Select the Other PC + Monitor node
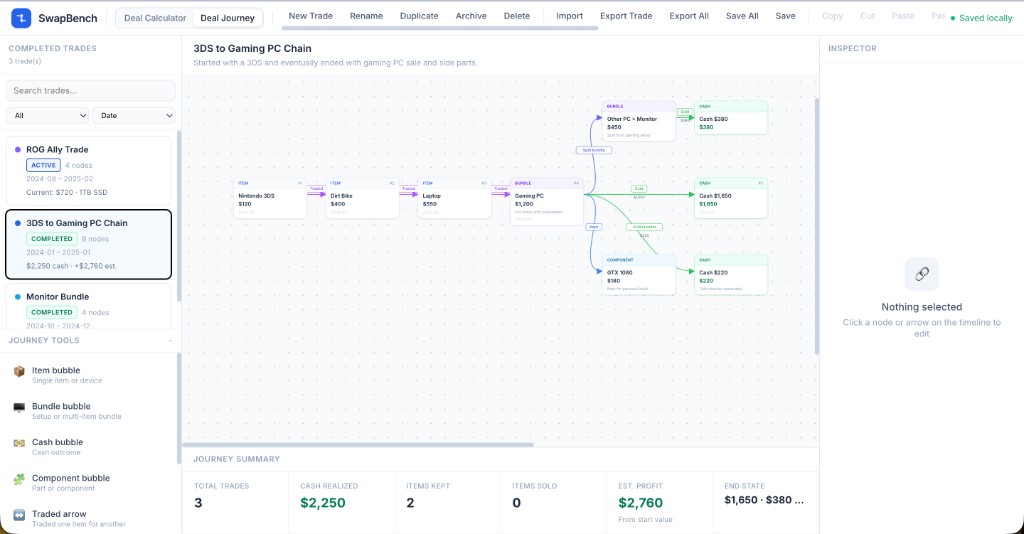This screenshot has height=534, width=1024. click(639, 121)
